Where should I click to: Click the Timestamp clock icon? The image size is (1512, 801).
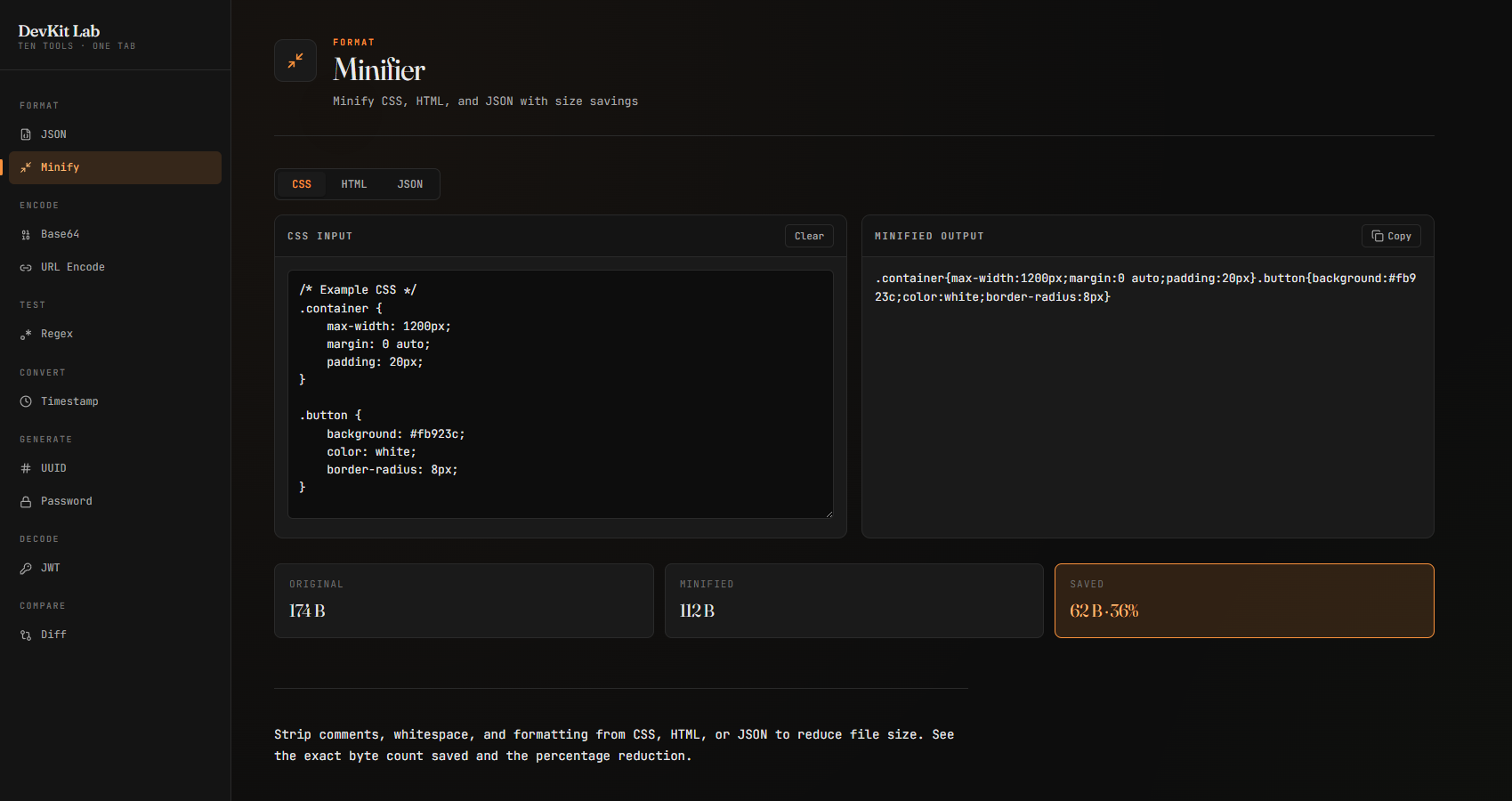[26, 401]
